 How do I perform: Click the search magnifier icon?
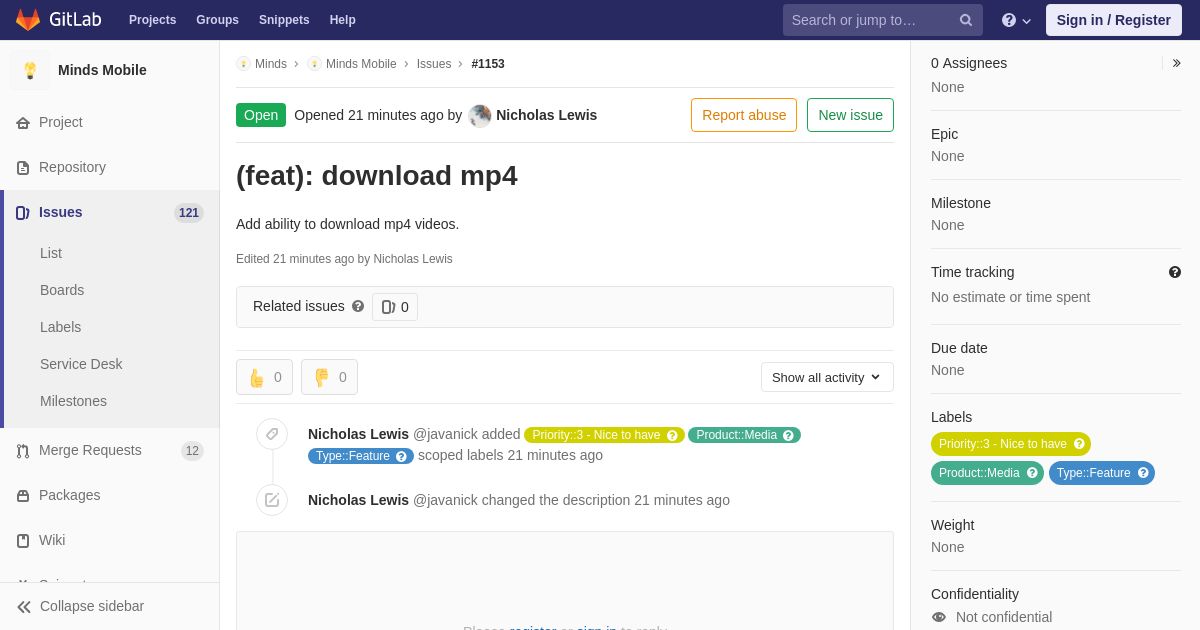pos(965,20)
